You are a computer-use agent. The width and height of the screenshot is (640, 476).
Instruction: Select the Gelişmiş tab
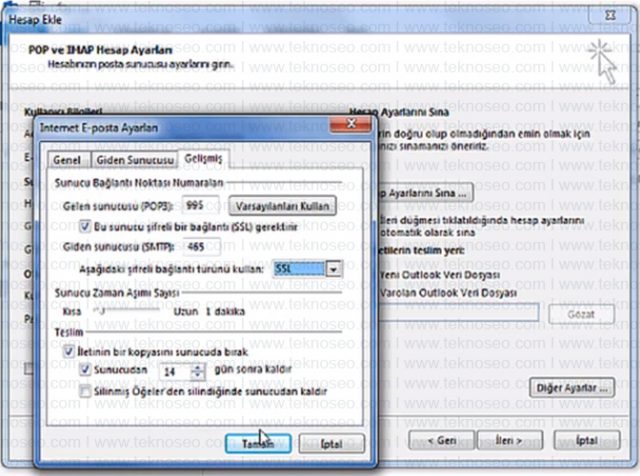203,158
